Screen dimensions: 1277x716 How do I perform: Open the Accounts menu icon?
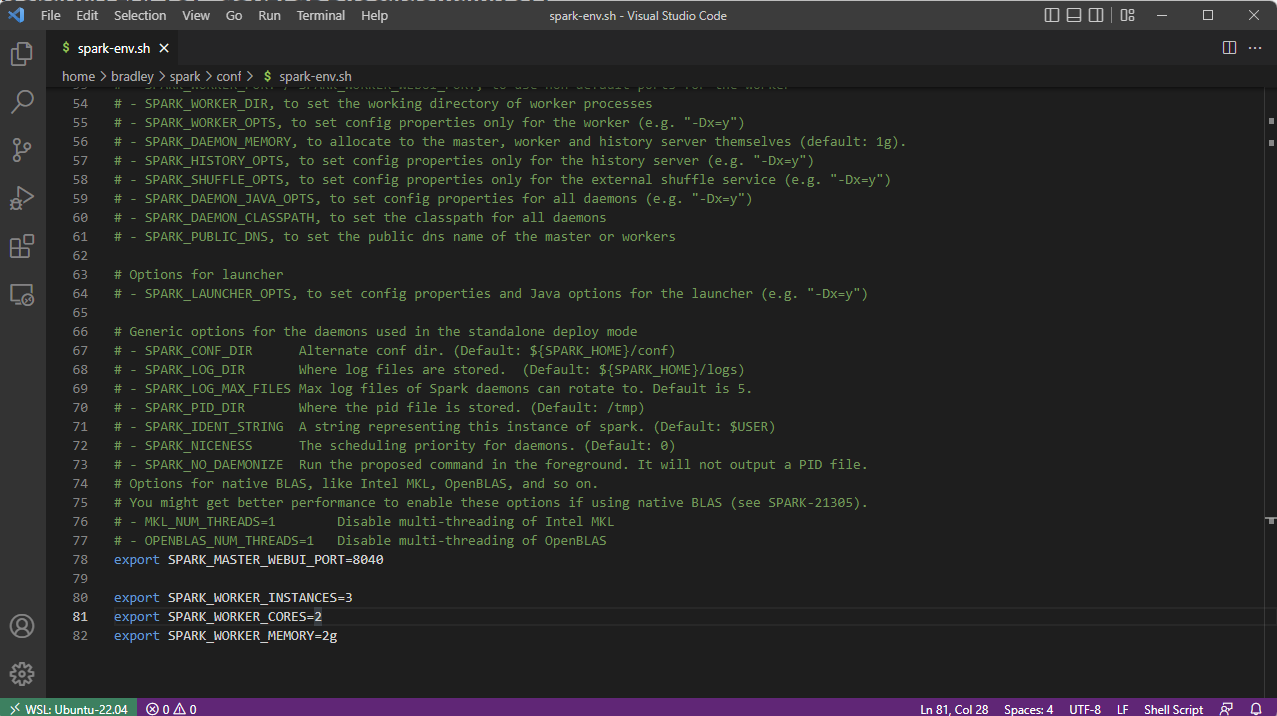[22, 626]
